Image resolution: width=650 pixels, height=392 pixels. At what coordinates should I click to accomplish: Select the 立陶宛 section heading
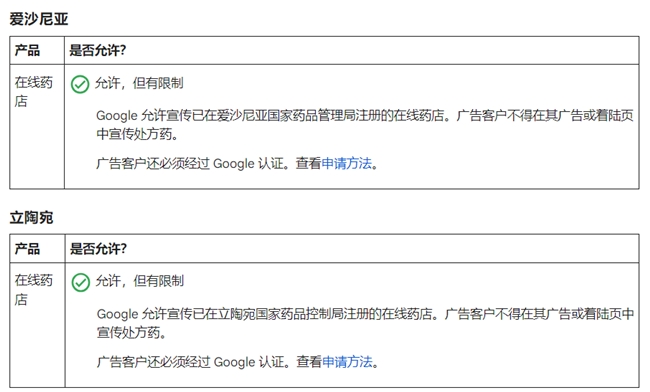(32, 218)
